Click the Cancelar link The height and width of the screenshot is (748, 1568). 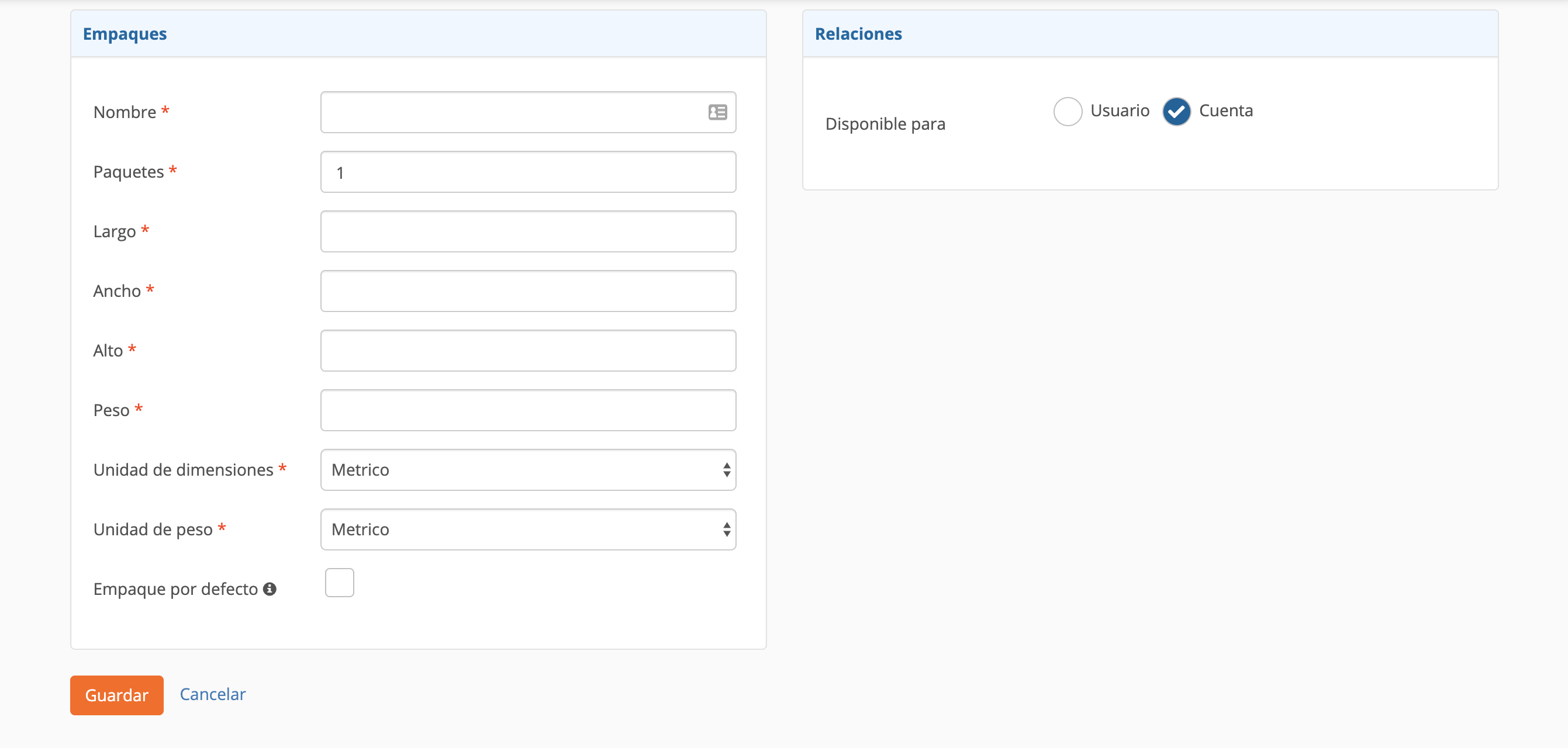[212, 694]
